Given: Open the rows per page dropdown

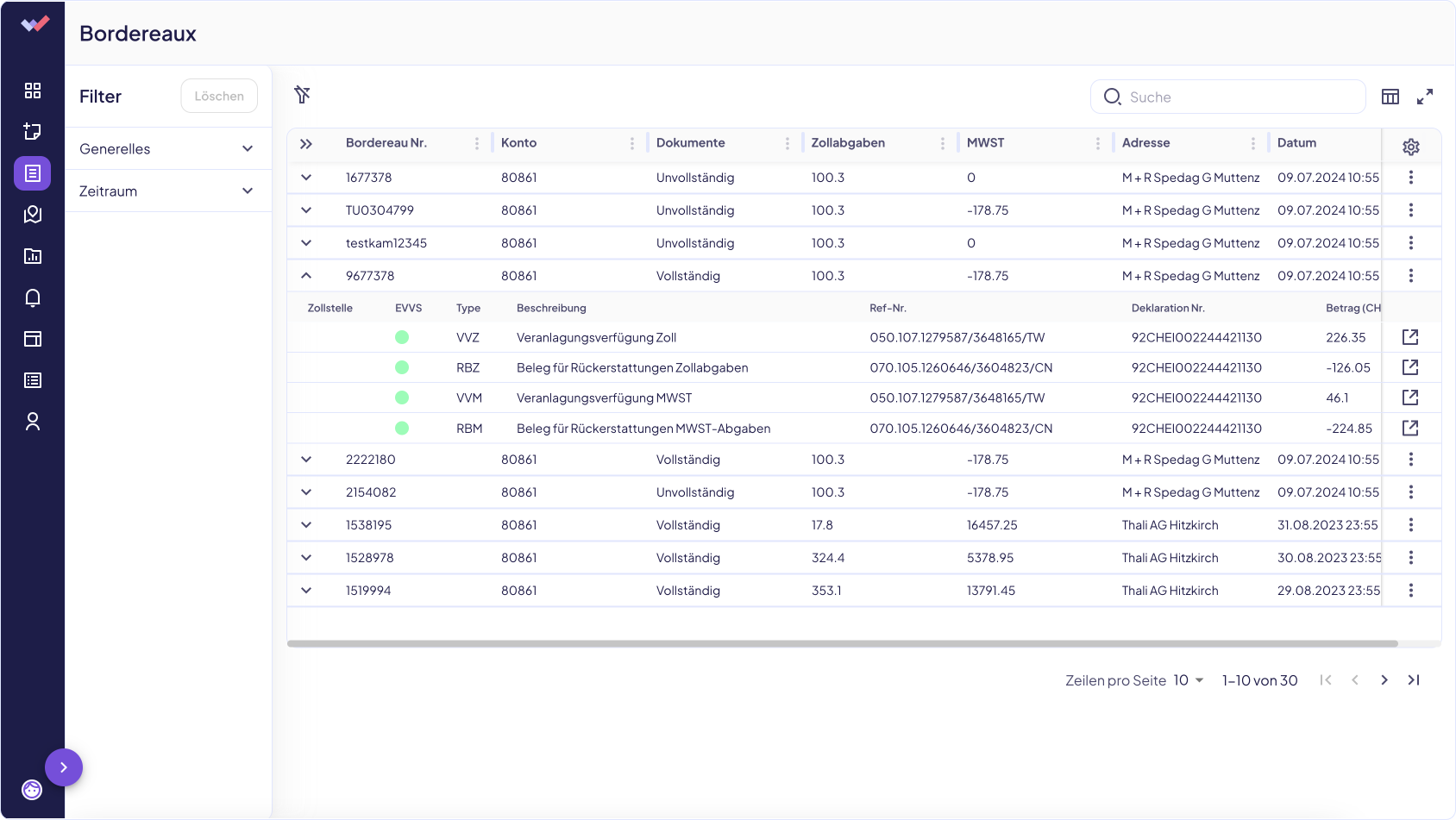Looking at the screenshot, I should click(x=1189, y=680).
